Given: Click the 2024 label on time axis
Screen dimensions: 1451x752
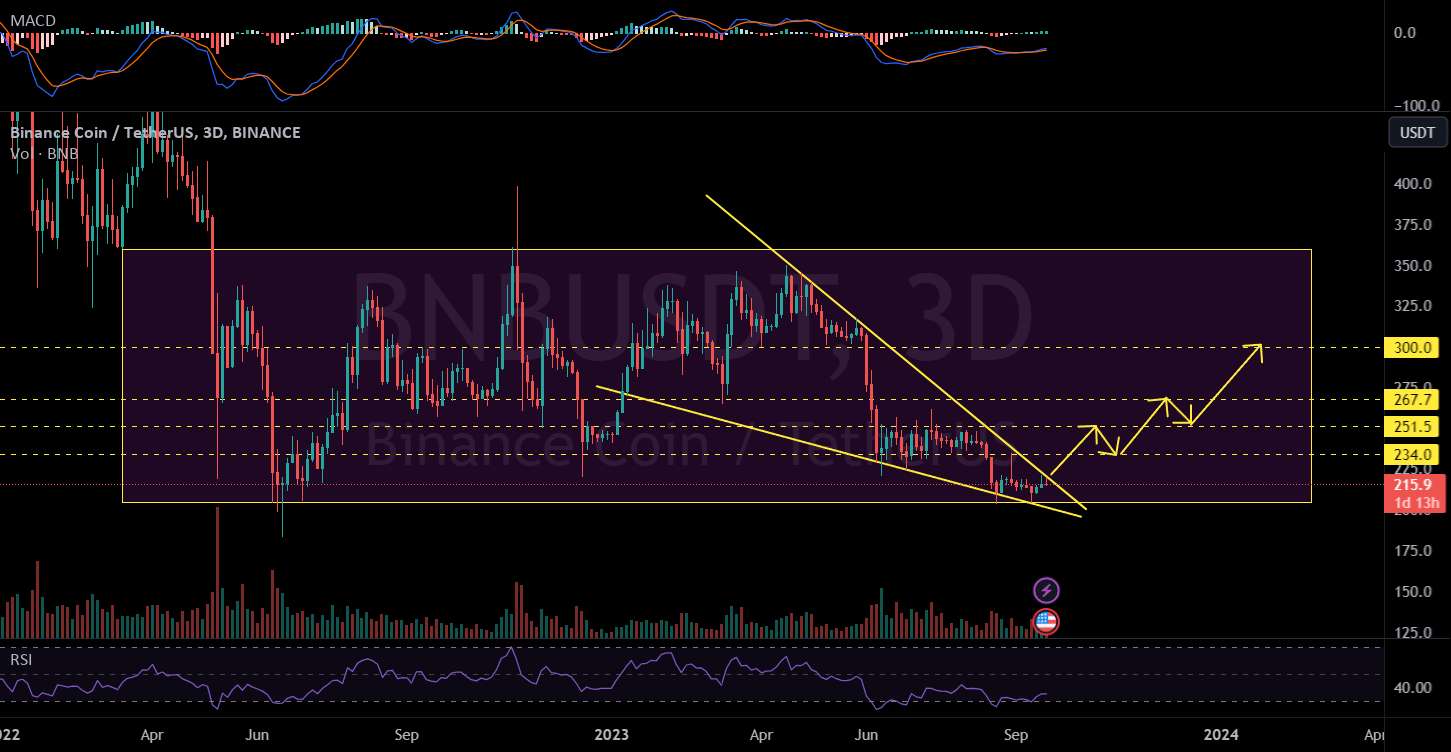Looking at the screenshot, I should 1221,734.
